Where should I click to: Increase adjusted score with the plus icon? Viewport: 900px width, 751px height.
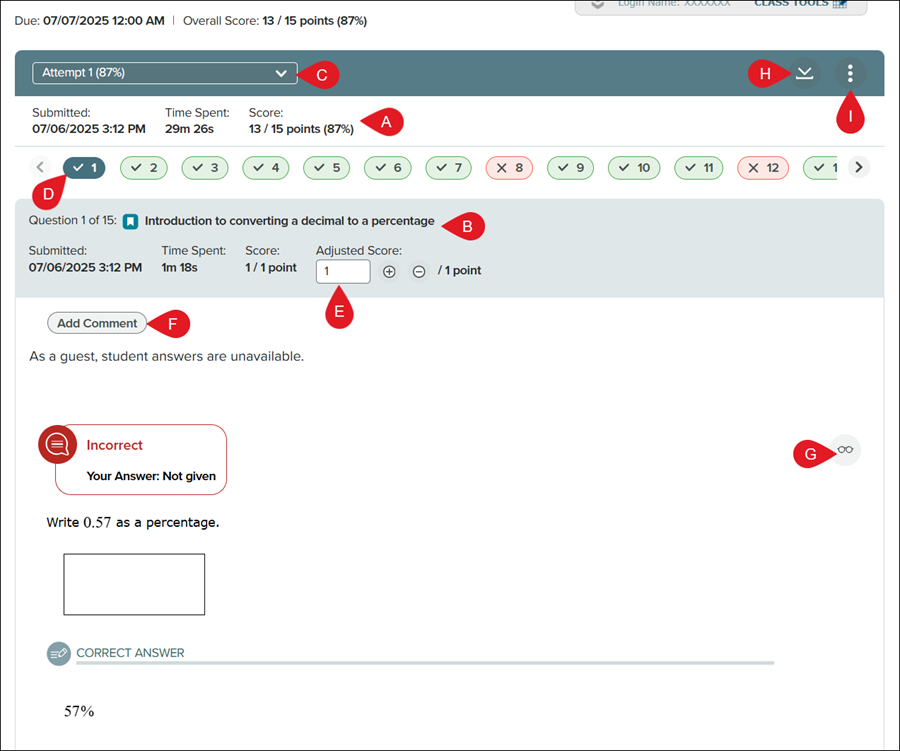pyautogui.click(x=390, y=271)
